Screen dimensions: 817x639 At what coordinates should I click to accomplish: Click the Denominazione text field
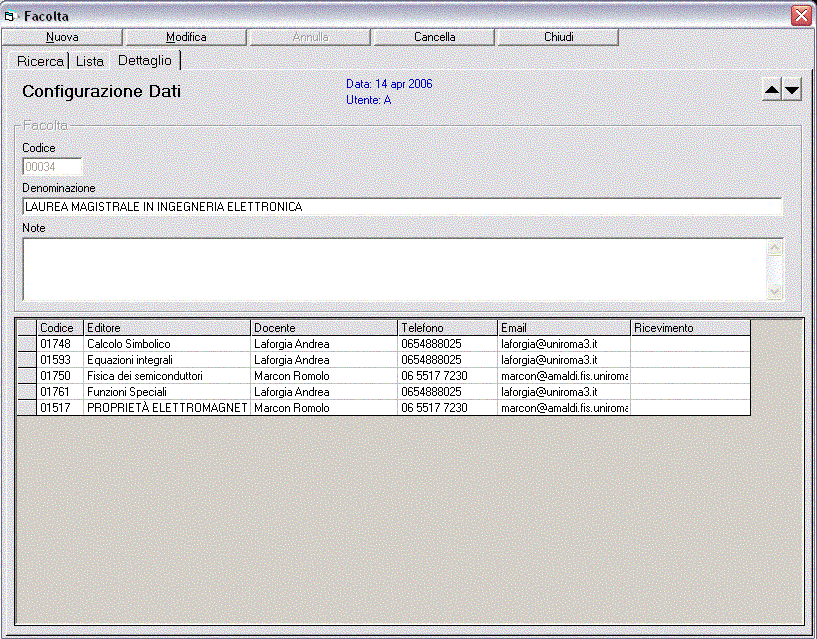pyautogui.click(x=401, y=207)
